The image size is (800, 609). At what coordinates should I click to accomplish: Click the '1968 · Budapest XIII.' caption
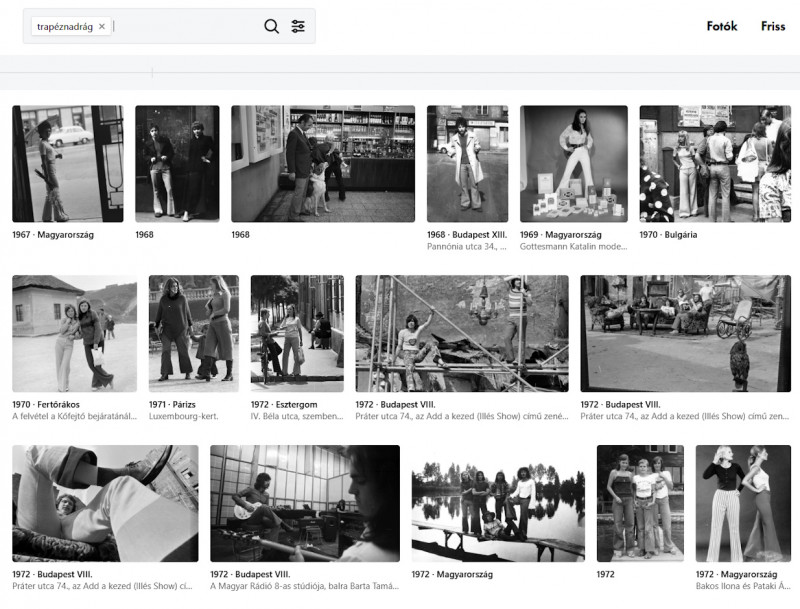click(x=467, y=235)
